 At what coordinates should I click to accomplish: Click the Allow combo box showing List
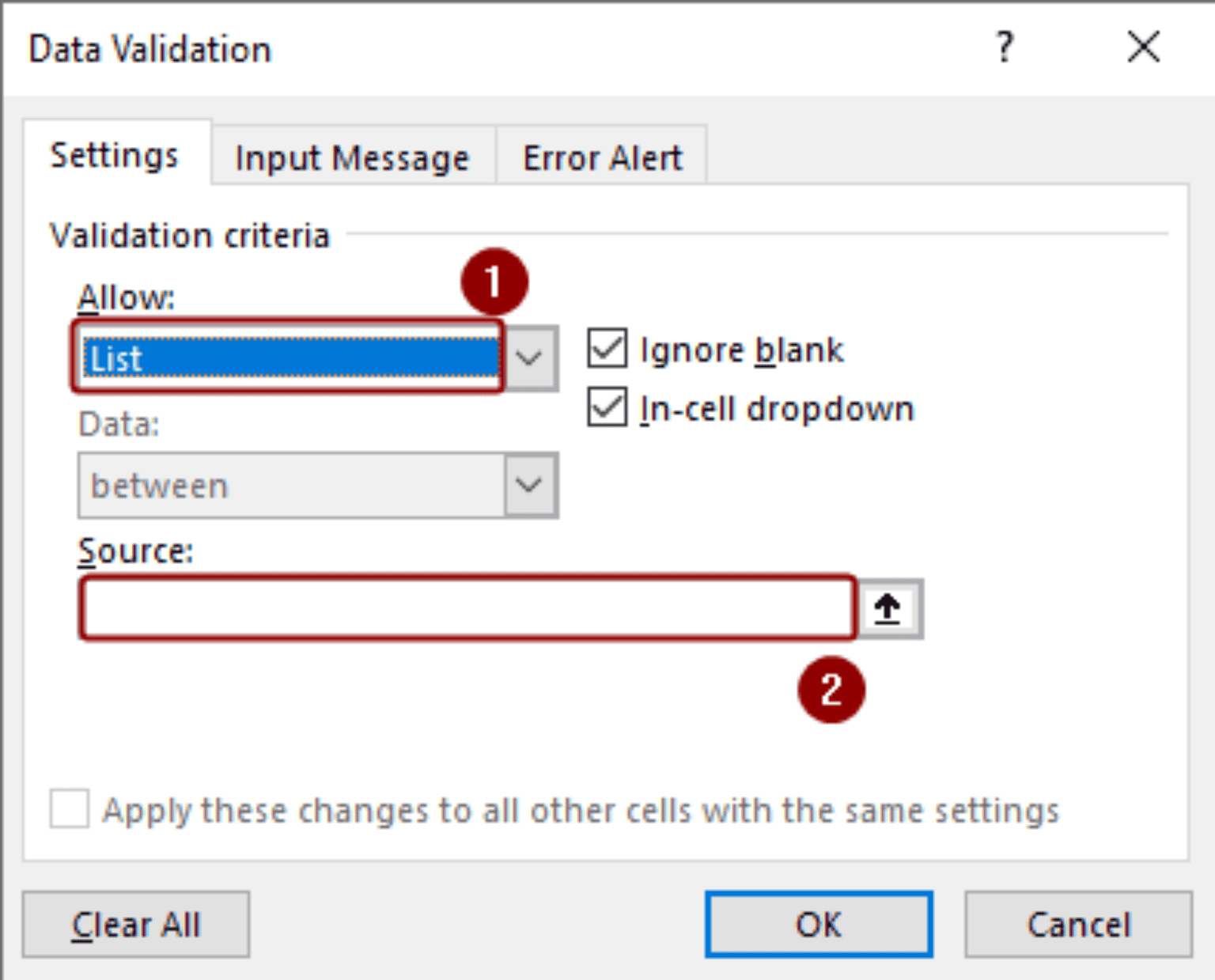(290, 358)
